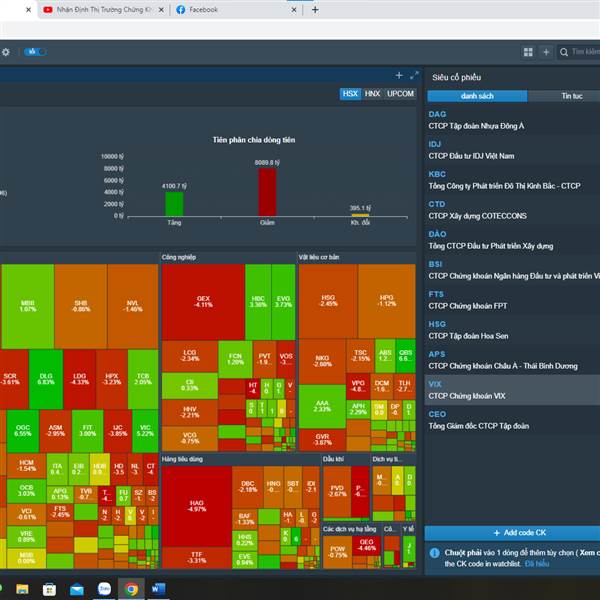Select HSG in the watchlist
Screen dimensions: 600x600
512,330
